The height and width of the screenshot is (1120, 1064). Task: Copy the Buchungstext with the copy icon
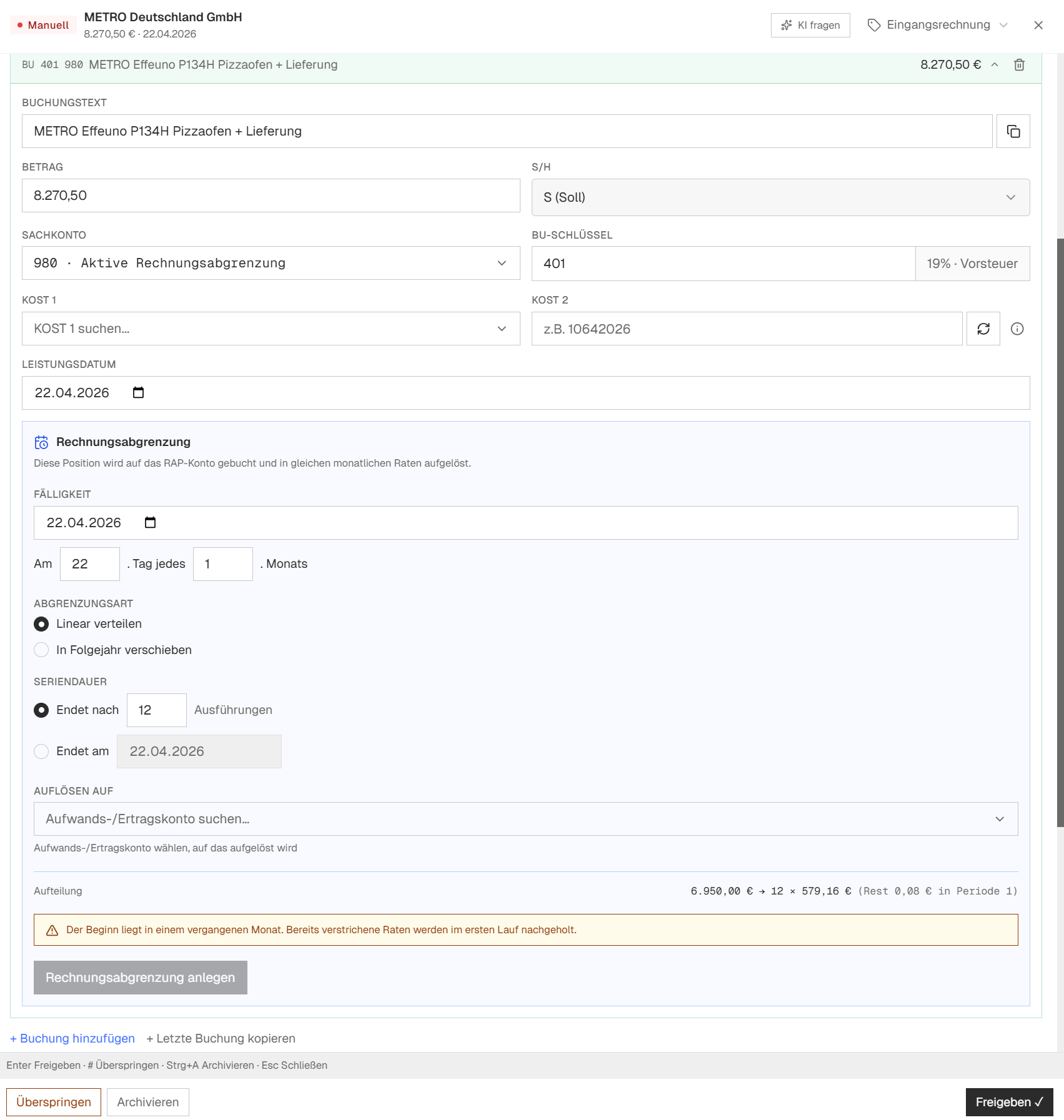1013,131
